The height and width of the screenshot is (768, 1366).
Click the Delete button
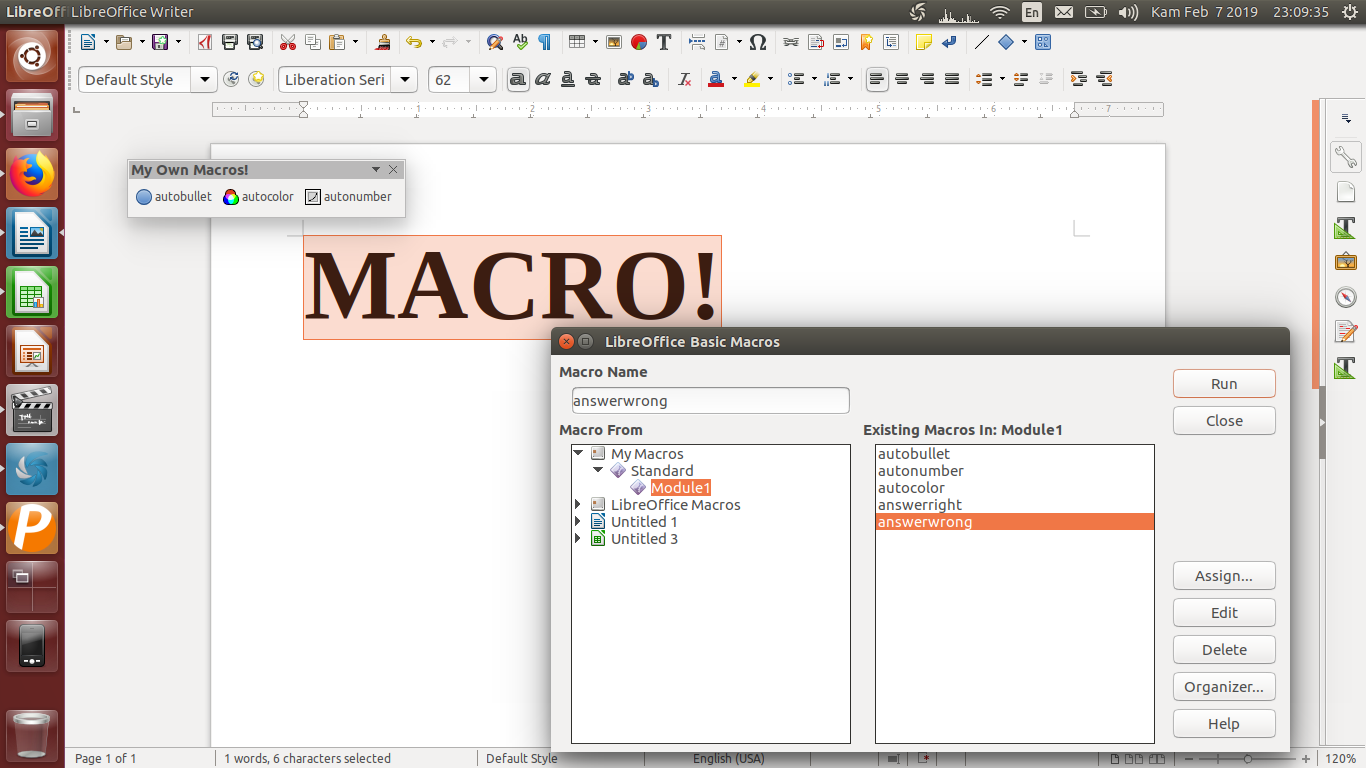click(x=1224, y=650)
